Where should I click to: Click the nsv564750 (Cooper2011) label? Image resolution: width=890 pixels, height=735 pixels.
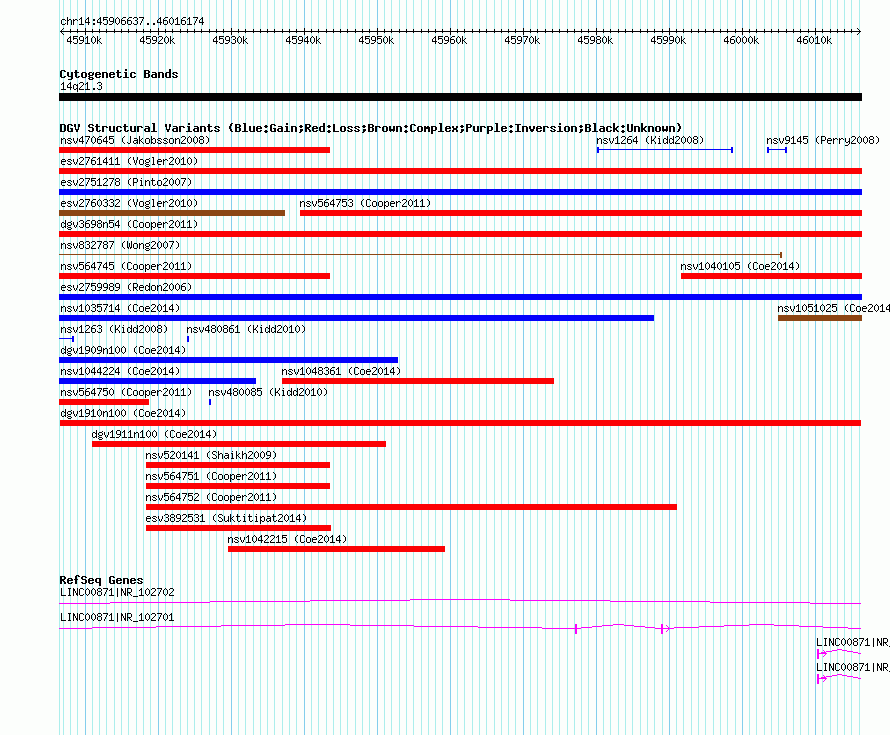tap(126, 392)
